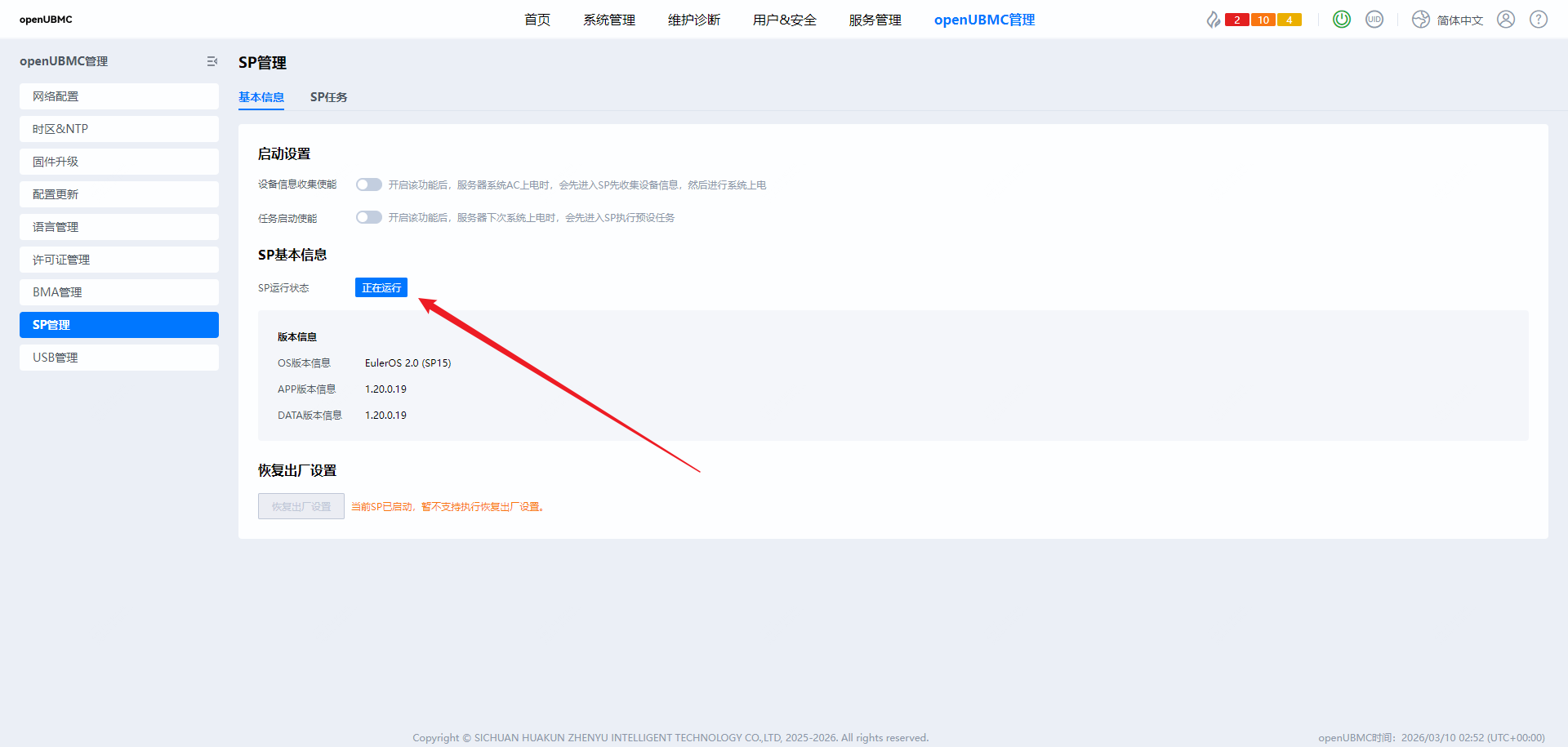Open 固件升级 in the sidebar
The image size is (1568, 747).
(x=119, y=162)
